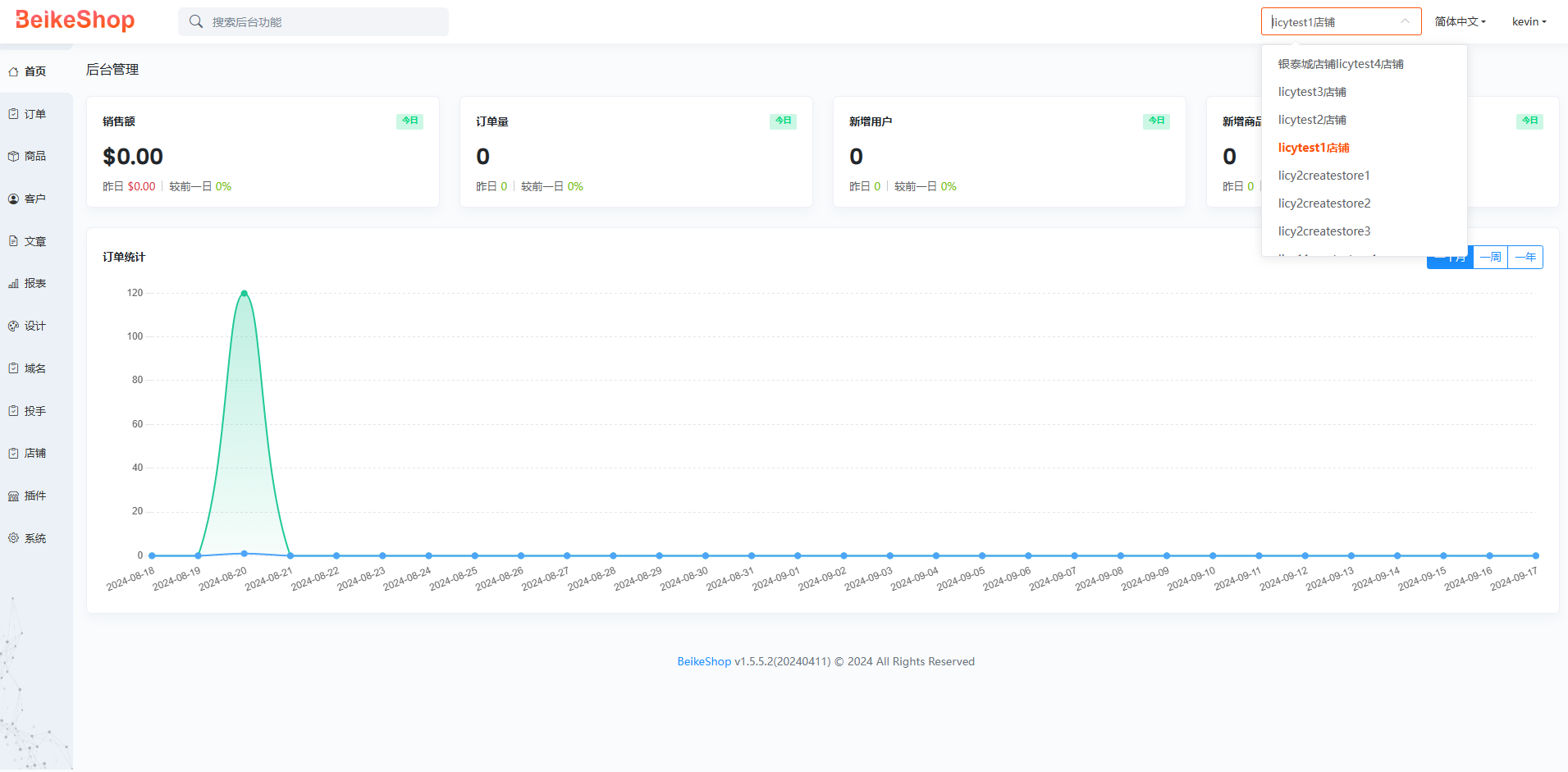Click the BeikeShop logo
This screenshot has width=1568, height=772.
coord(75,21)
